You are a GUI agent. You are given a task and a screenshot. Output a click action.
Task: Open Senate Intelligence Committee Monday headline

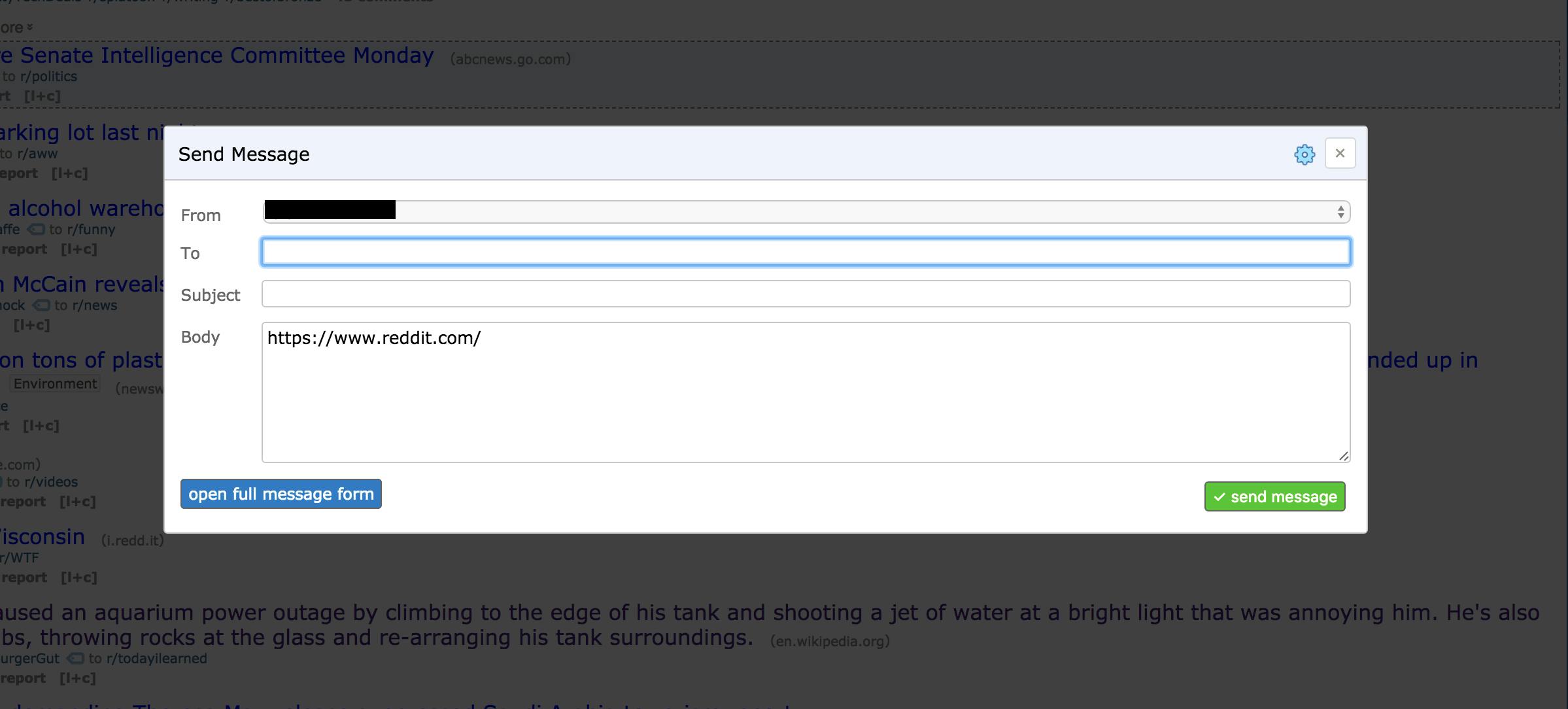click(217, 56)
